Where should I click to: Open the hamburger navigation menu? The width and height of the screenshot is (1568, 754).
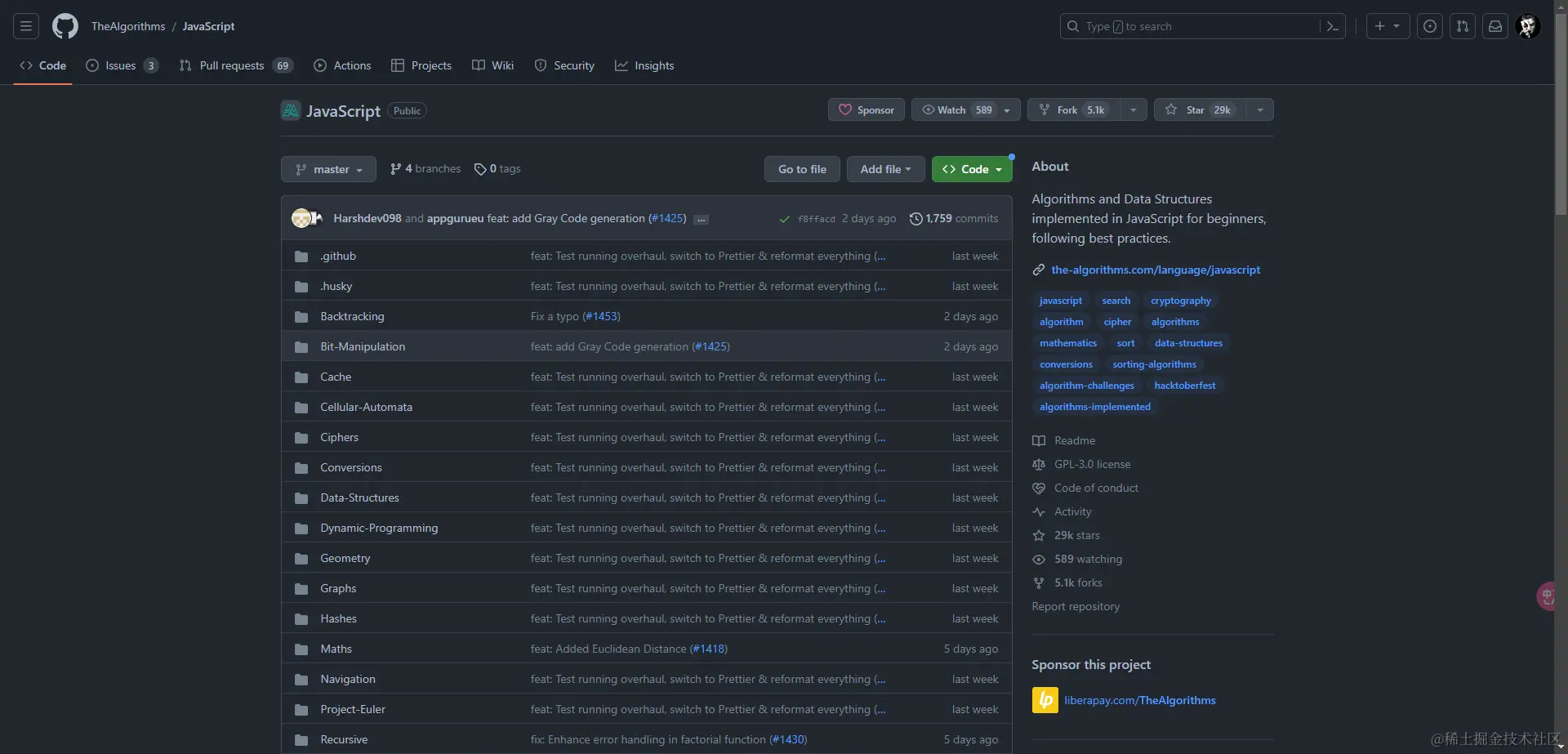point(26,26)
